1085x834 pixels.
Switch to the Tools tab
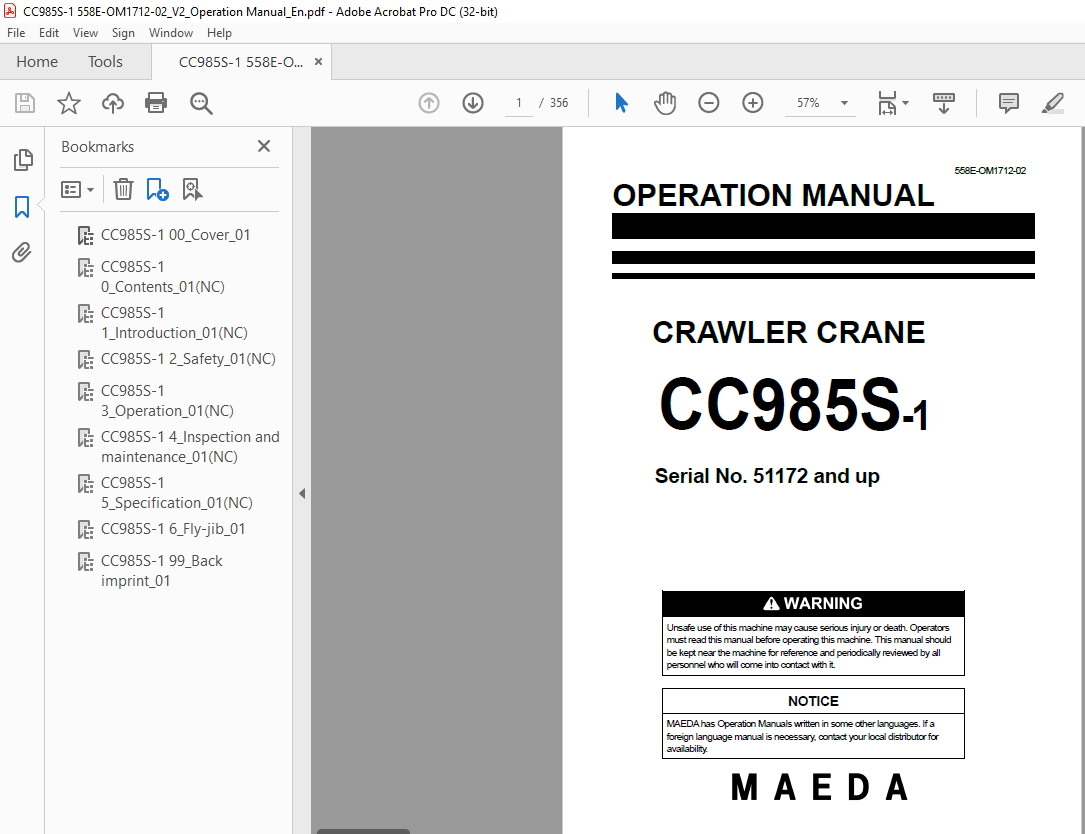(105, 62)
